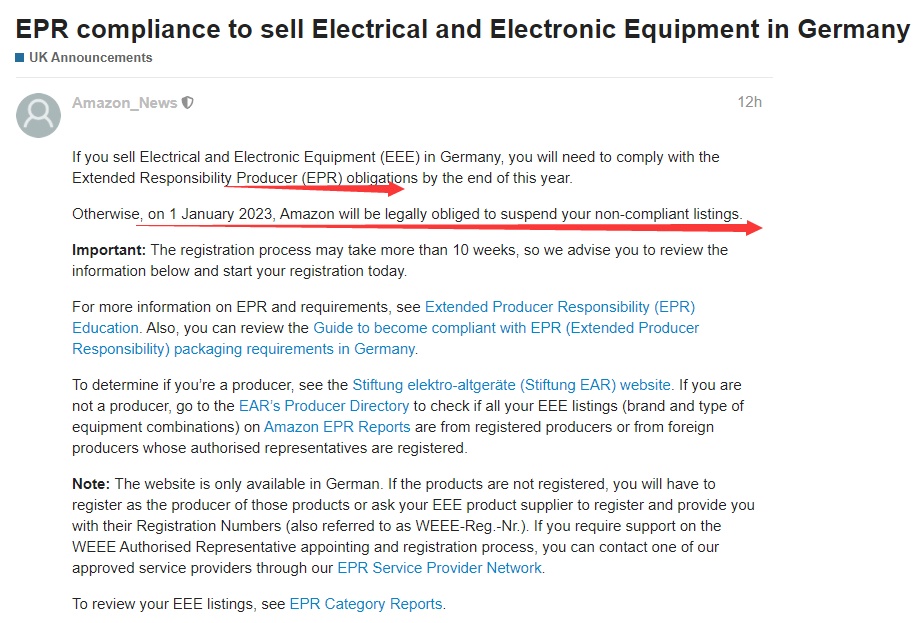The image size is (920, 623).
Task: Open the EPR Service Provider Network link
Action: (439, 568)
